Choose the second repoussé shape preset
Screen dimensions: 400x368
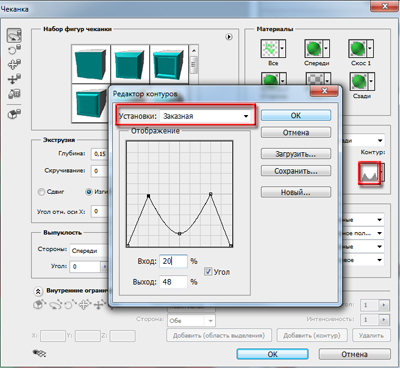click(x=130, y=64)
